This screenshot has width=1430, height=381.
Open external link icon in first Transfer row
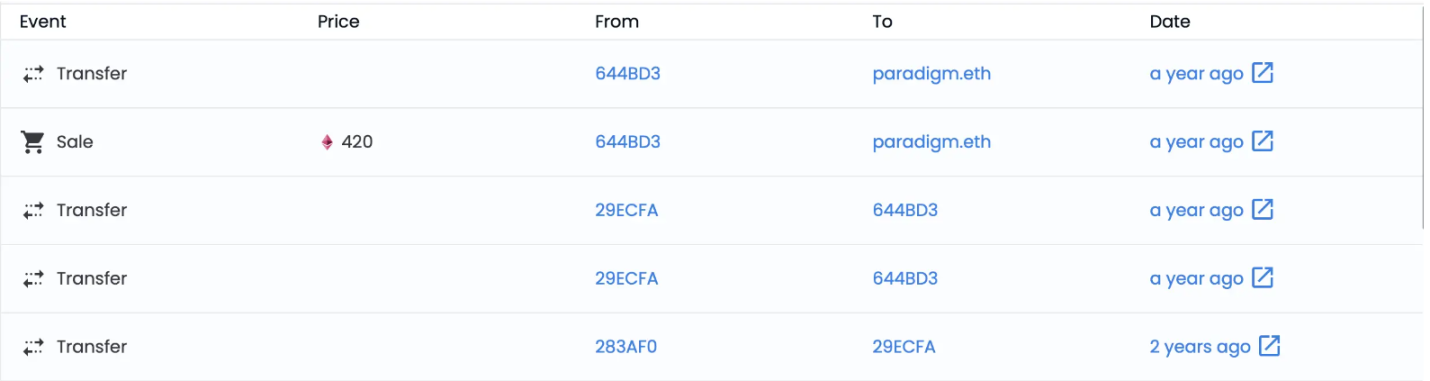[x=1263, y=73]
